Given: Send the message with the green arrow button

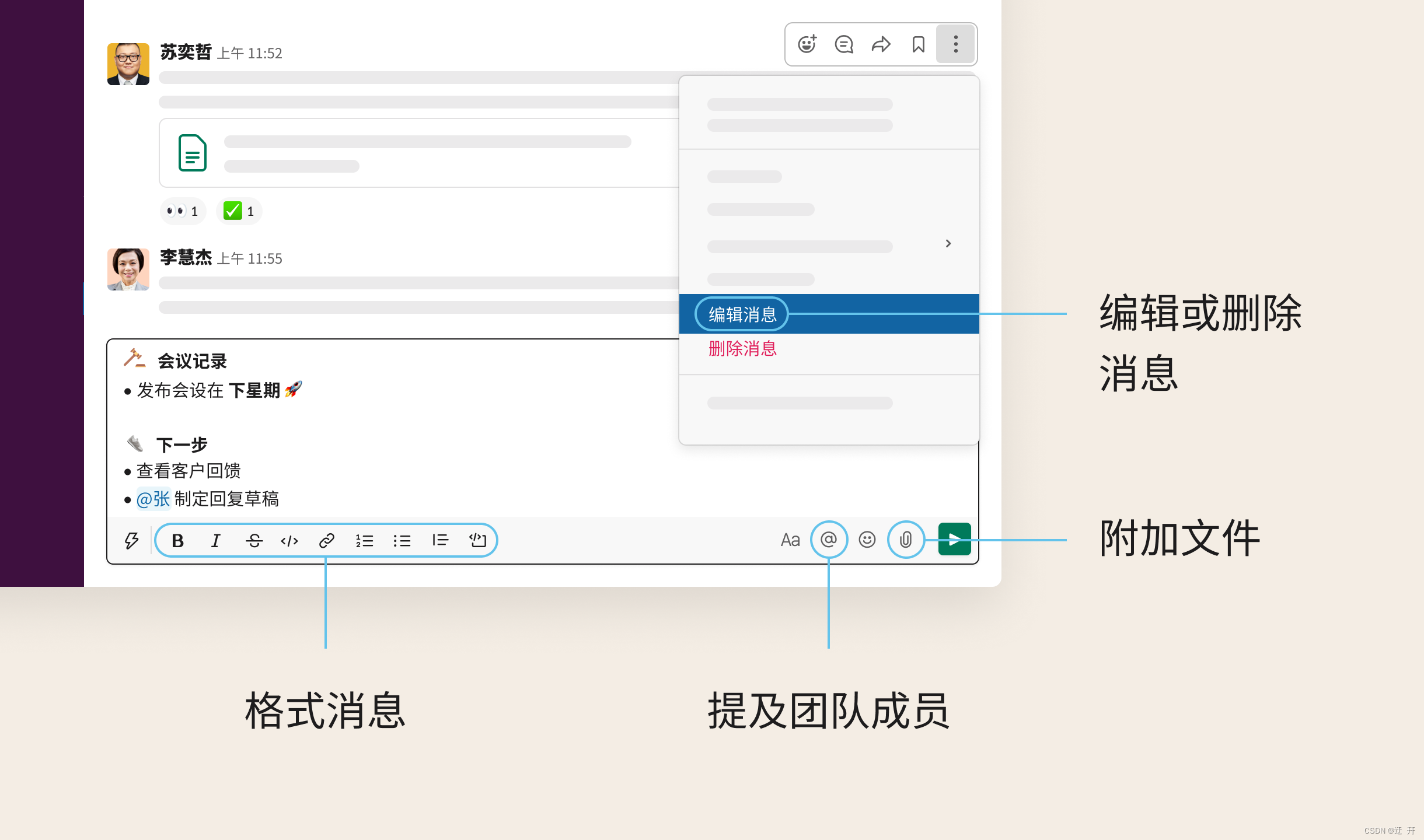Looking at the screenshot, I should tap(955, 539).
